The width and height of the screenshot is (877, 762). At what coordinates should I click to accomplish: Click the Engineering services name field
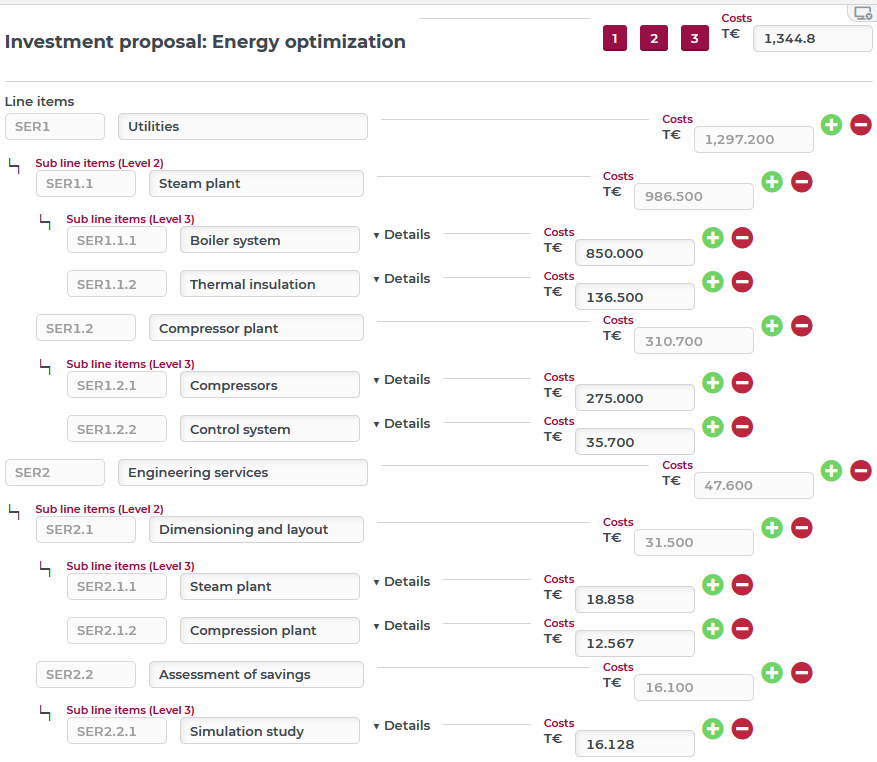coord(243,473)
